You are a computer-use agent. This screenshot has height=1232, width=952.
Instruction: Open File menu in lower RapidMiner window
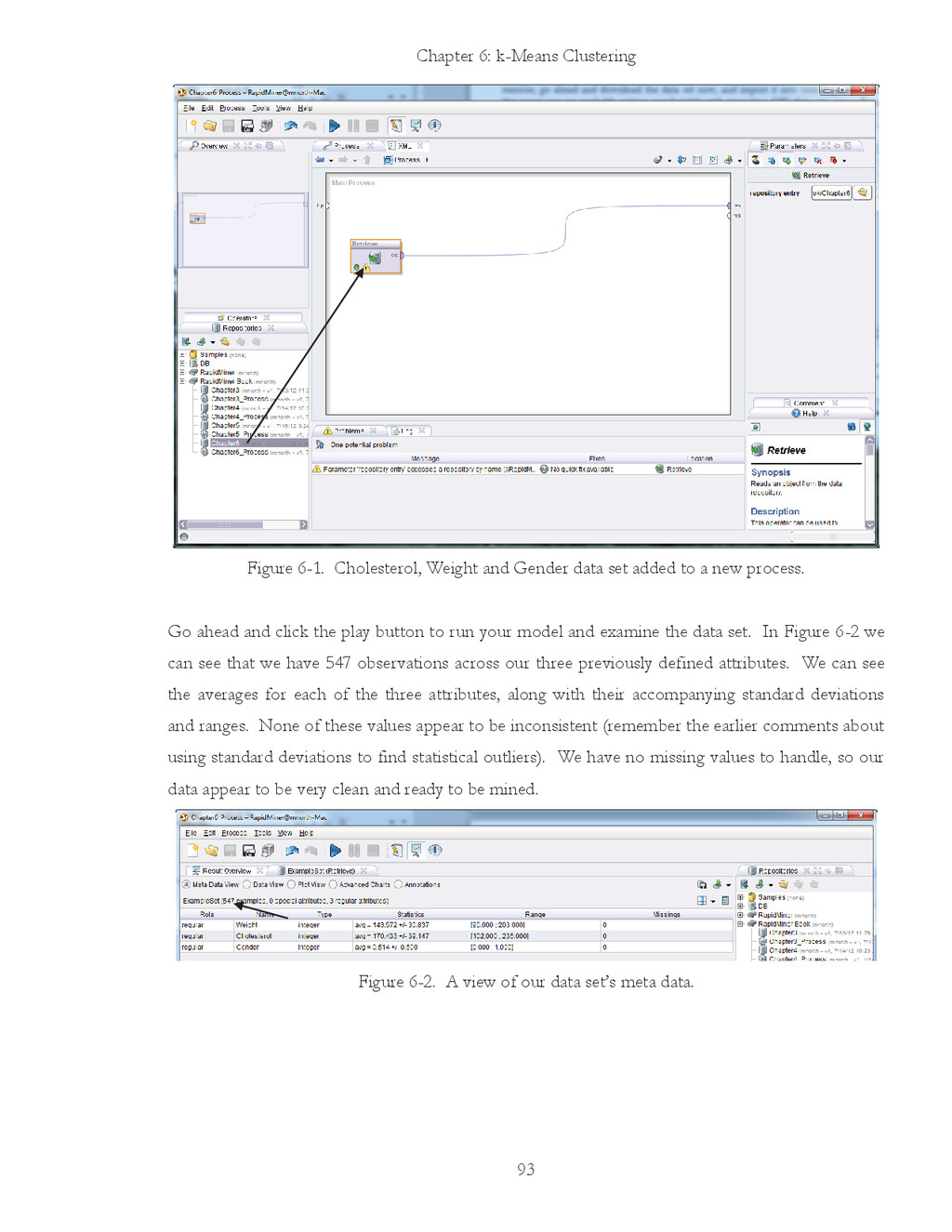coord(191,833)
